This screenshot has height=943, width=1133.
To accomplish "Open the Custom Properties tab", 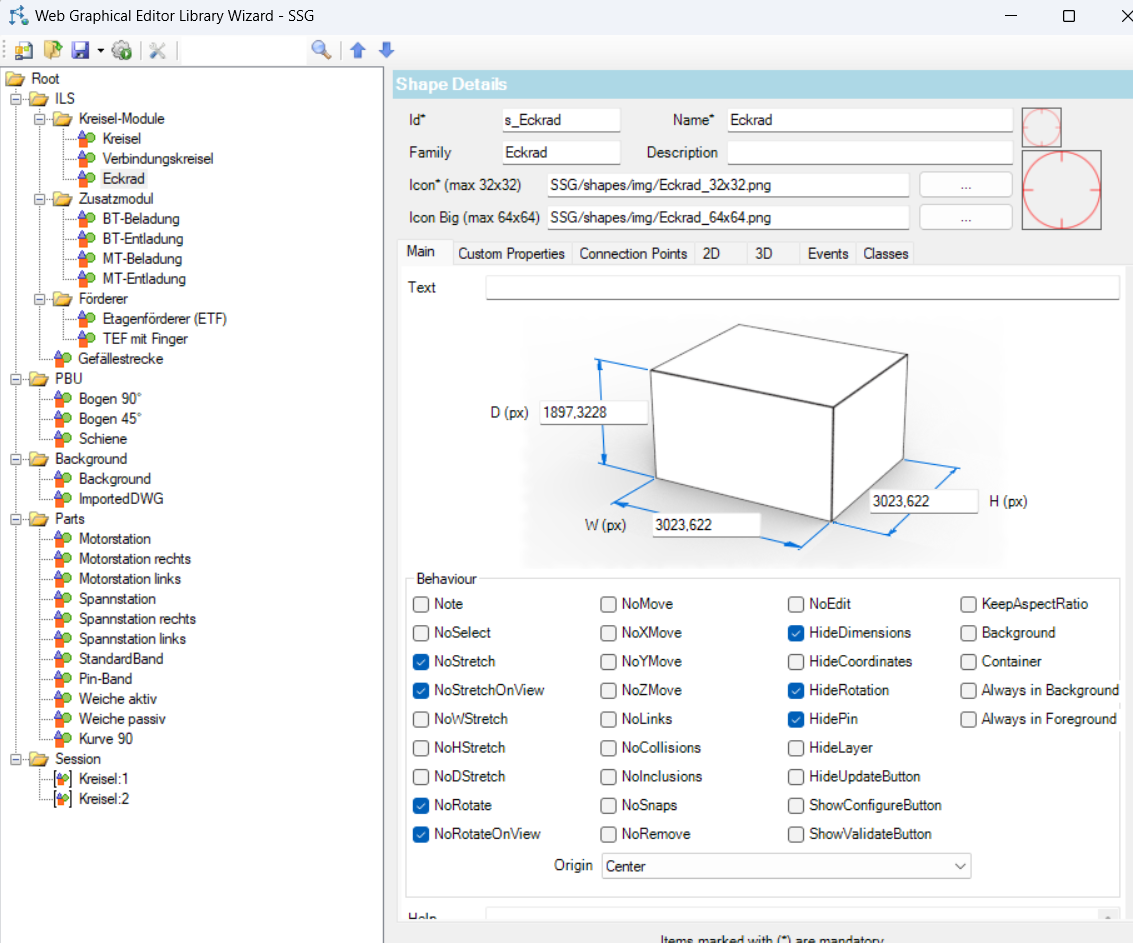I will click(x=511, y=254).
